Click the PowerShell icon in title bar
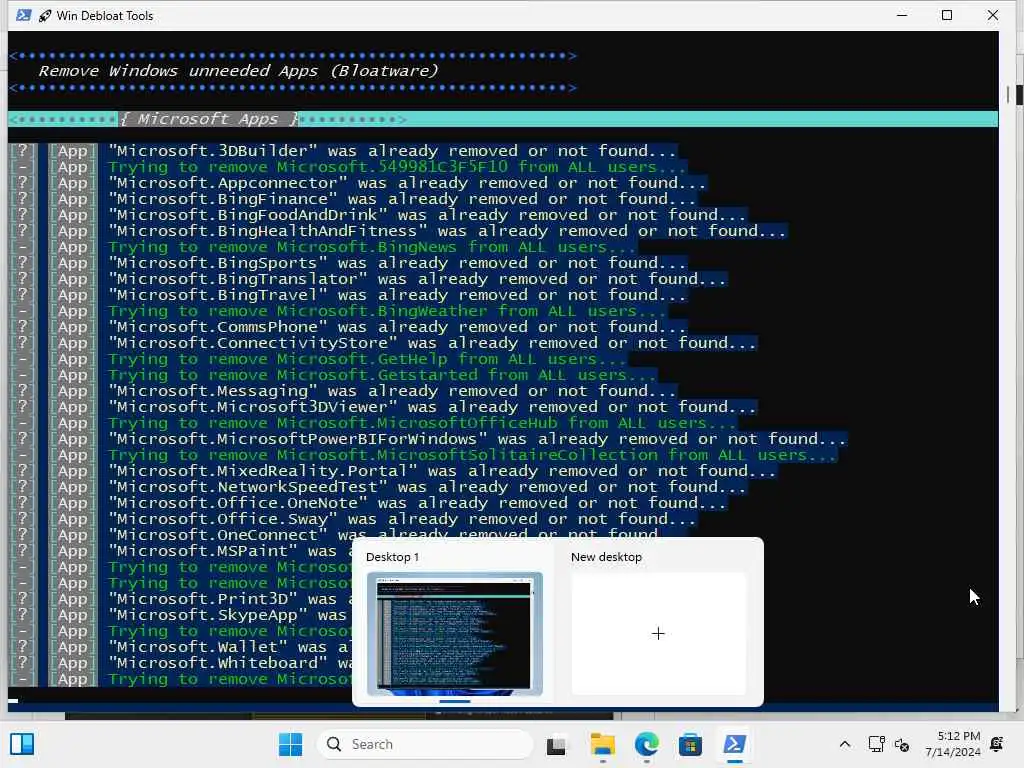The width and height of the screenshot is (1024, 768). [24, 15]
